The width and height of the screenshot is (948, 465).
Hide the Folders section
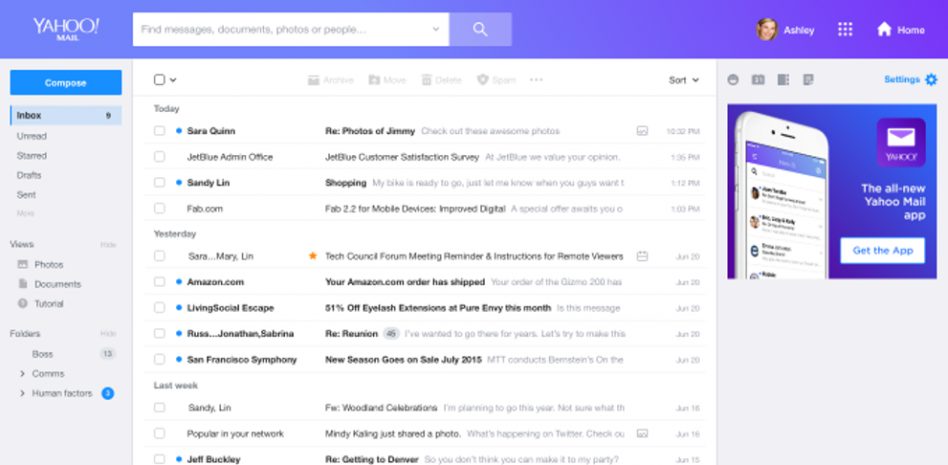(x=108, y=334)
